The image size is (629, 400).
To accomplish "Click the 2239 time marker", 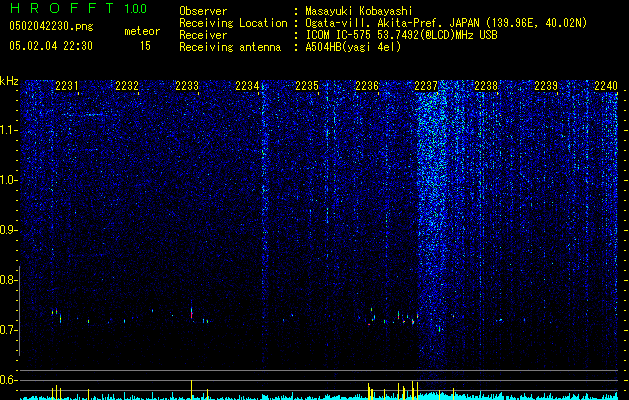I will coord(546,86).
